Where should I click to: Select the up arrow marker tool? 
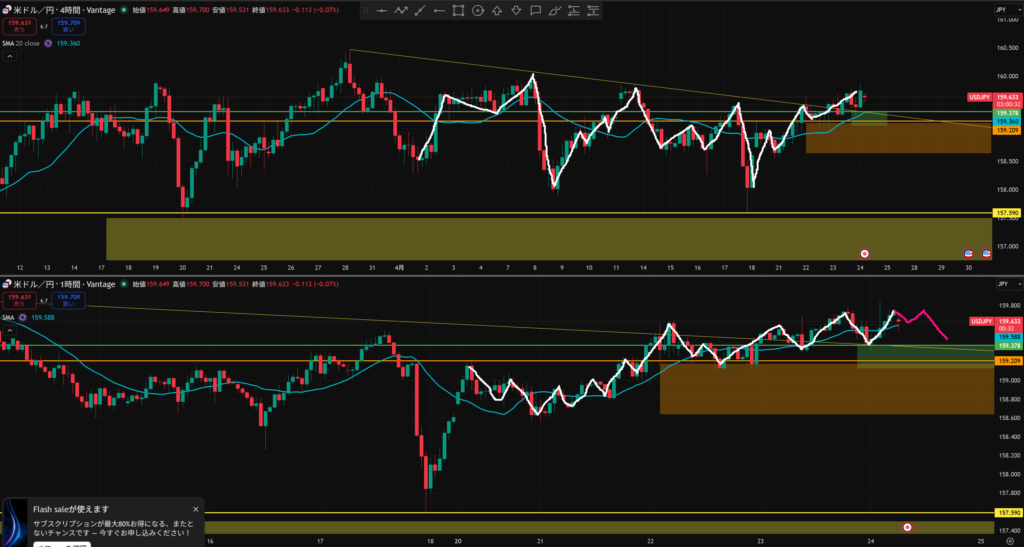(497, 11)
